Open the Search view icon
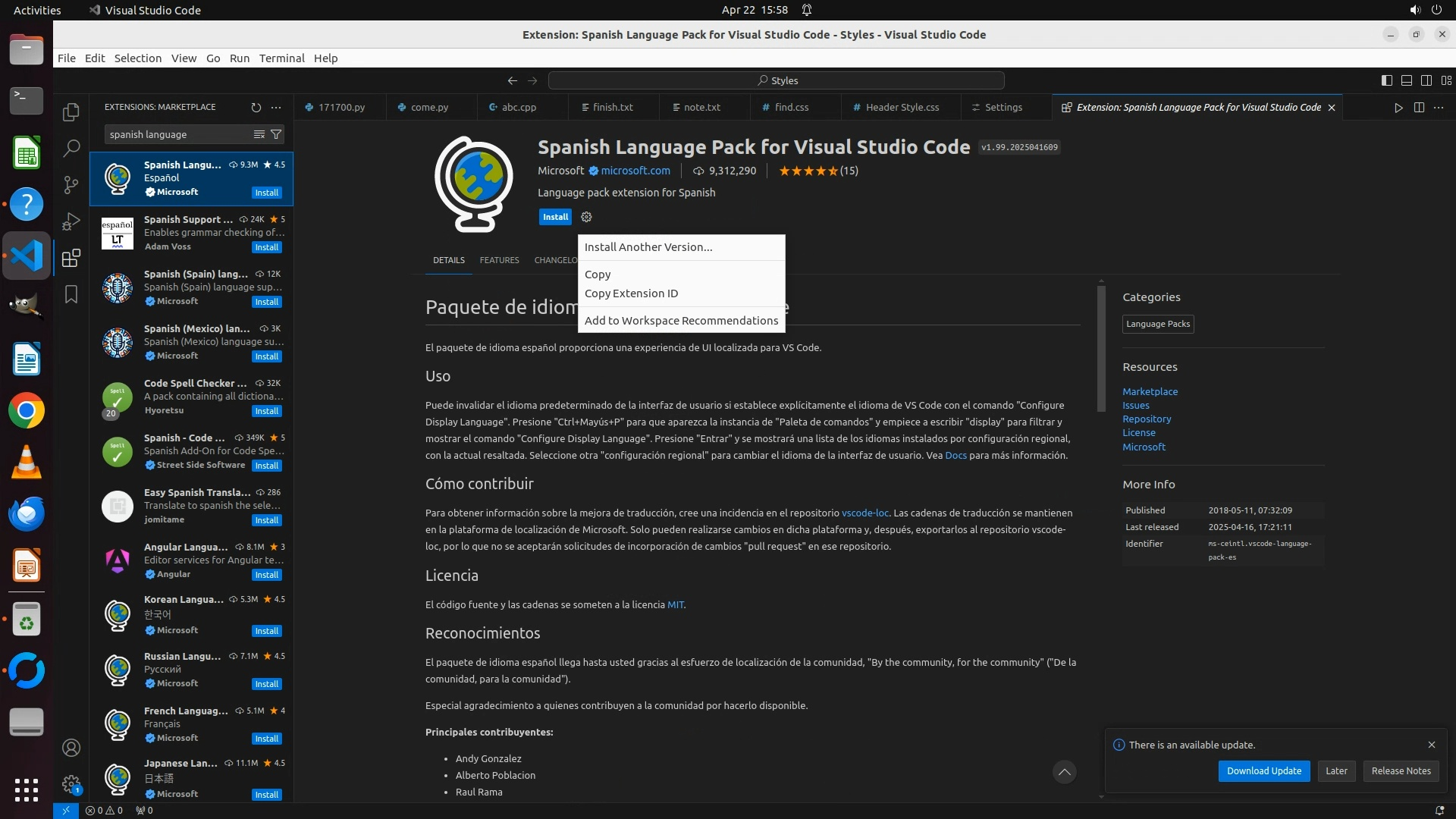The height and width of the screenshot is (819, 1456). point(71,148)
